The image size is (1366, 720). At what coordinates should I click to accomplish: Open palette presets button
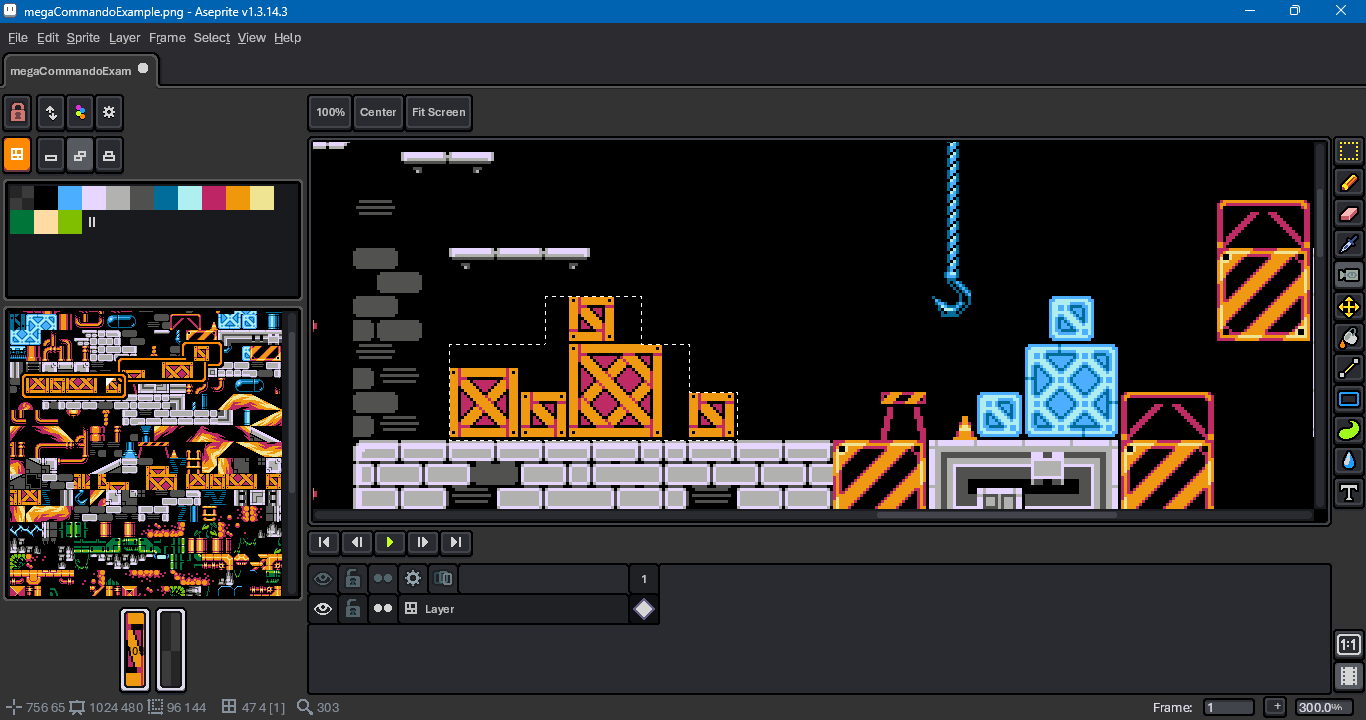coord(80,113)
